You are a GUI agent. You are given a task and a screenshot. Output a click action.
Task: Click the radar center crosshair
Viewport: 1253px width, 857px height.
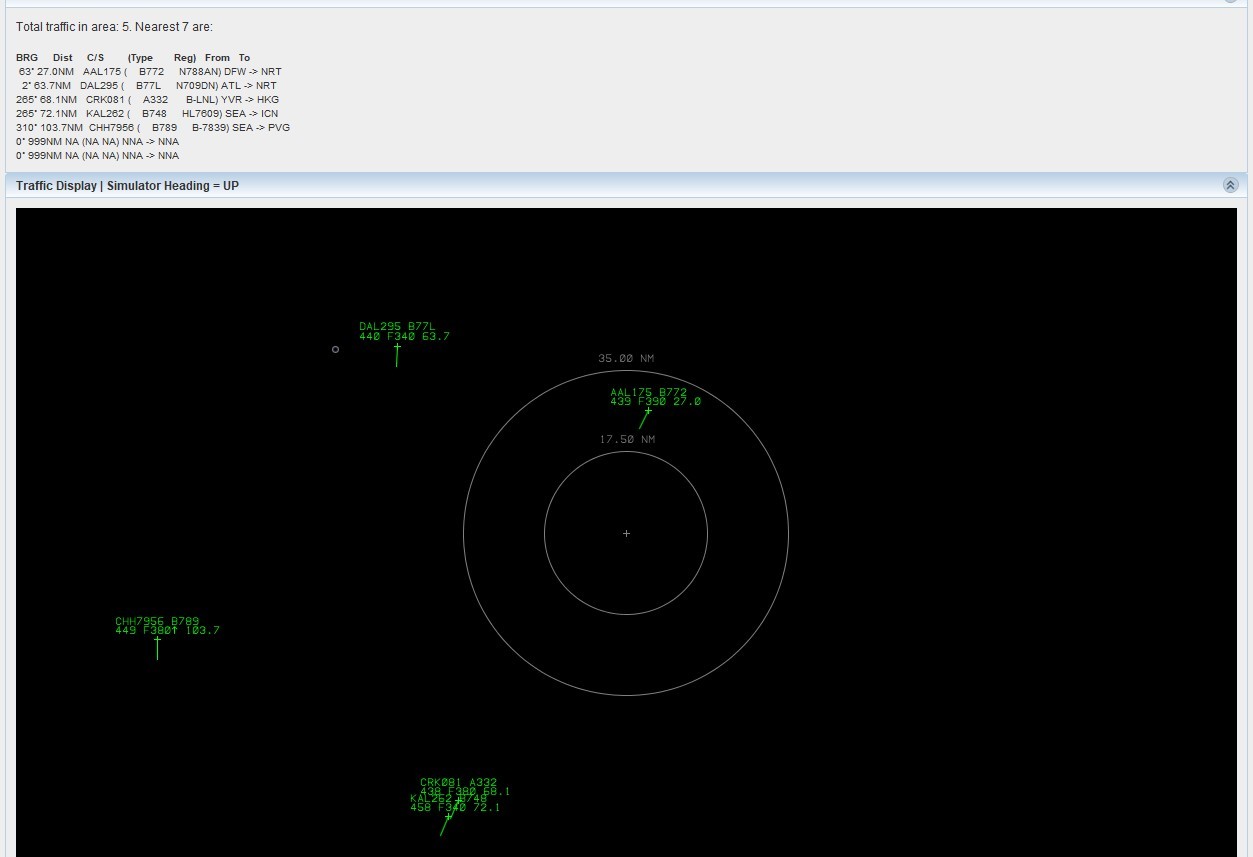(x=626, y=533)
